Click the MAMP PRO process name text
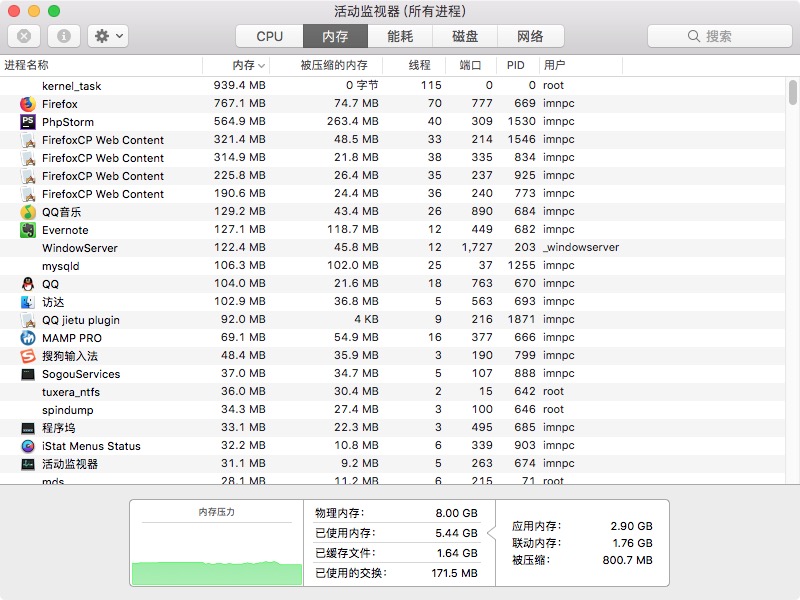 [x=72, y=338]
